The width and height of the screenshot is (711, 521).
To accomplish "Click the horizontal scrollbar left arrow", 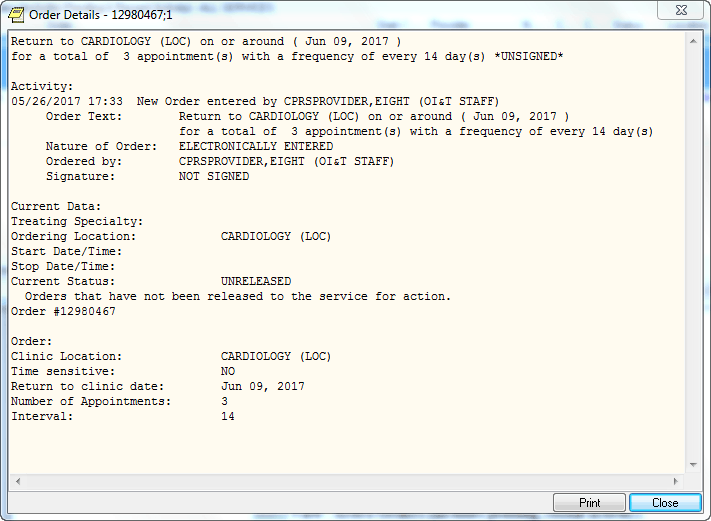I will pyautogui.click(x=15, y=481).
